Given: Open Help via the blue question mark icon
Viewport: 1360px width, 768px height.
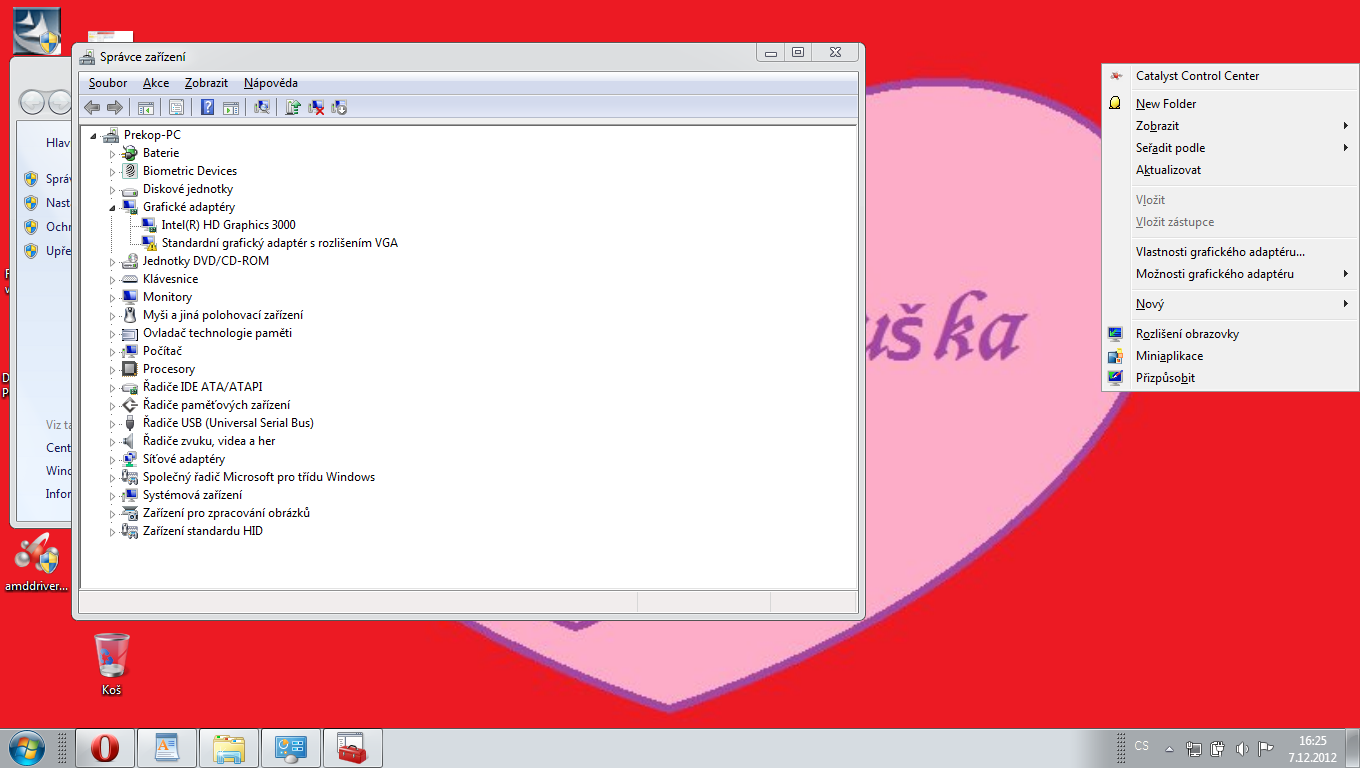Looking at the screenshot, I should click(x=208, y=107).
